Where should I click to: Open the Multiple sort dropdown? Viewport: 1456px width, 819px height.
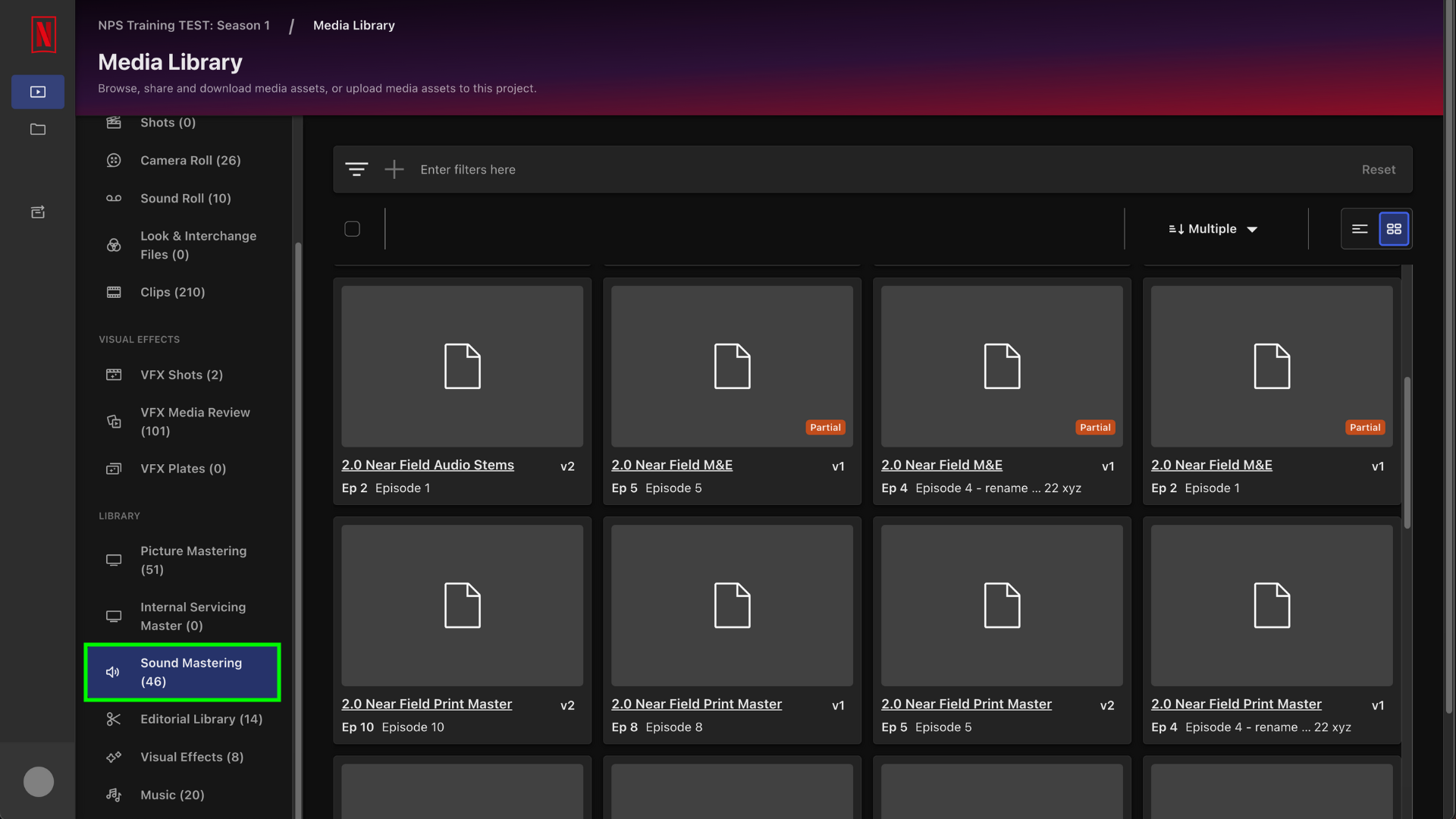[x=1212, y=229]
